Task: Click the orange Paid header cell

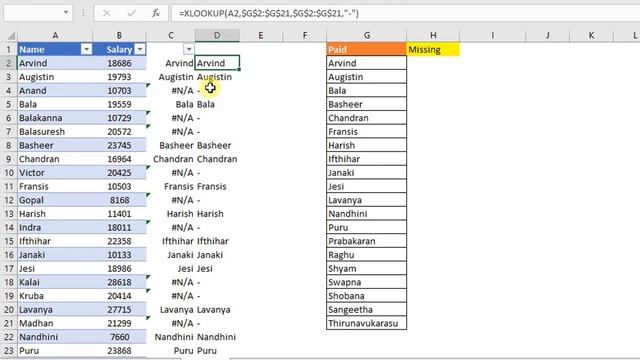Action: click(x=367, y=49)
